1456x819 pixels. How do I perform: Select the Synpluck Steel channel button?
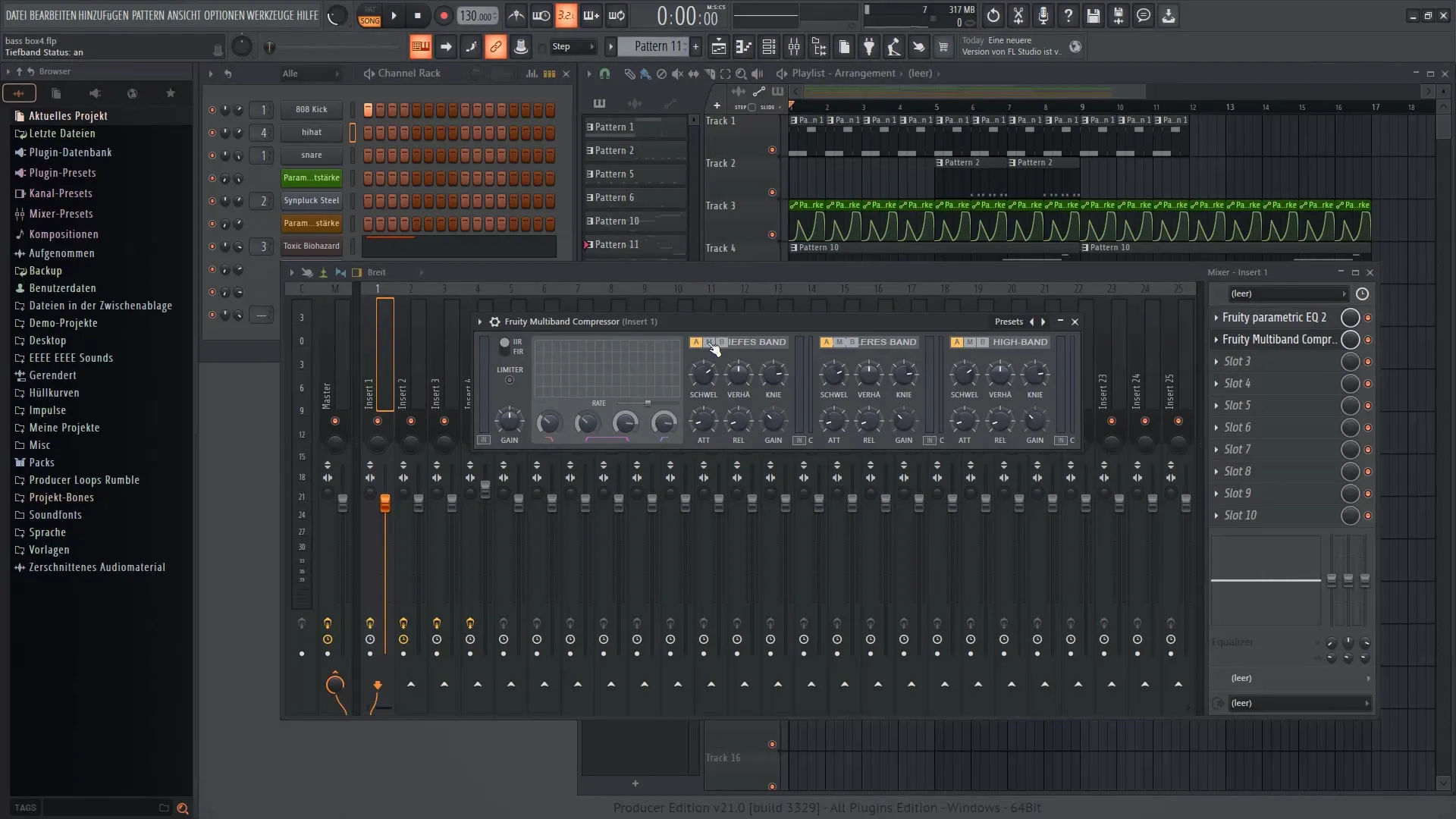point(311,201)
